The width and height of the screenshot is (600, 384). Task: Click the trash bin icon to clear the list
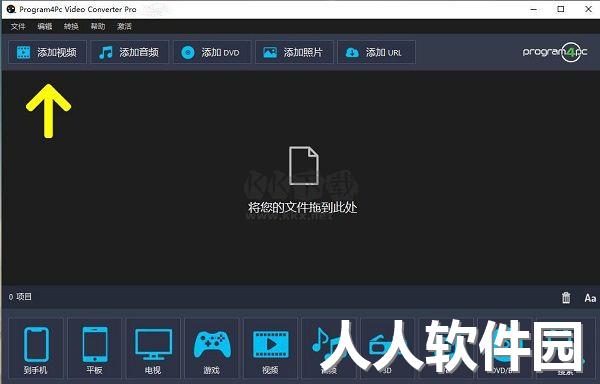[566, 298]
